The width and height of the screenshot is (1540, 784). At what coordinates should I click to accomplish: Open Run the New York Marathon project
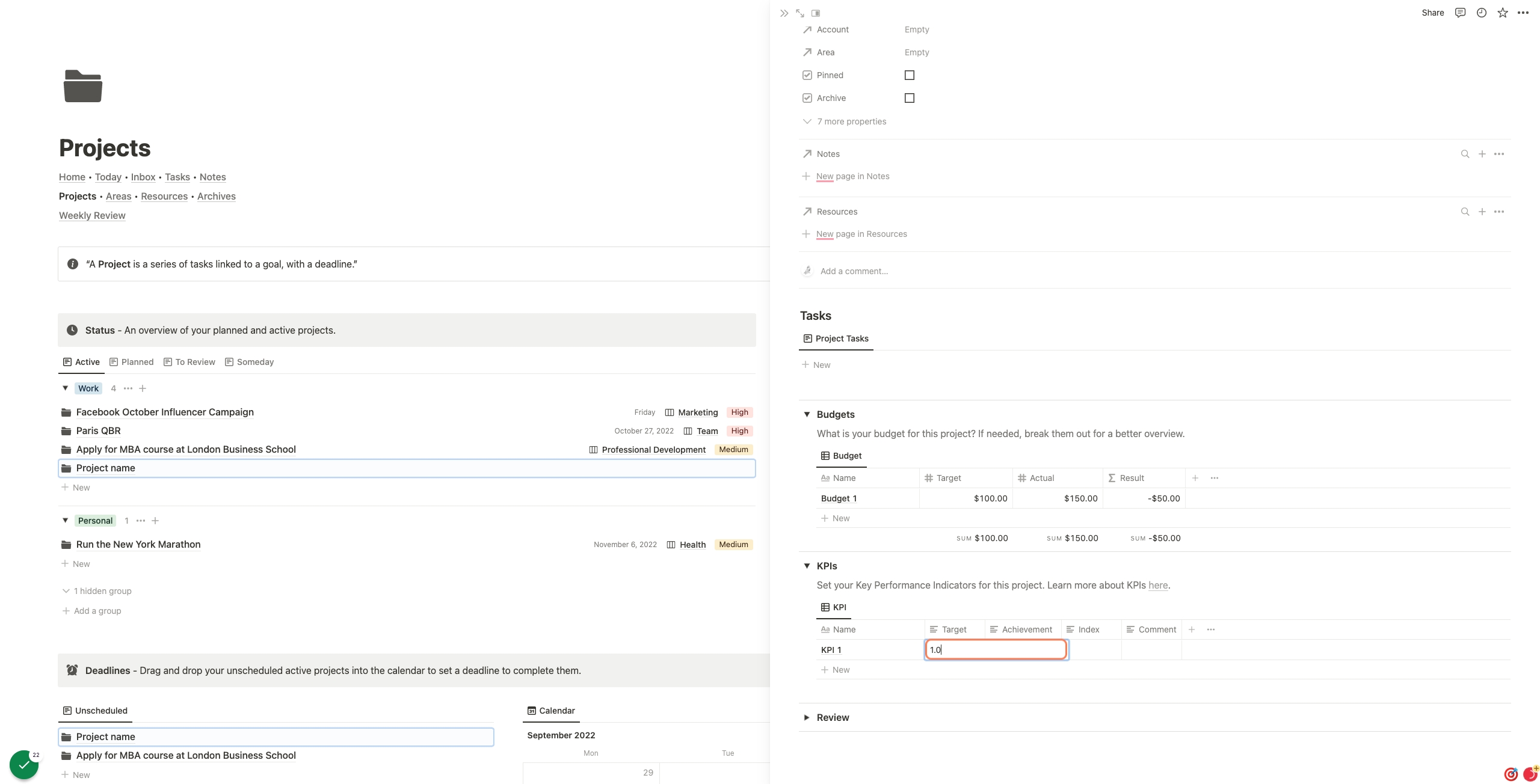click(x=138, y=544)
